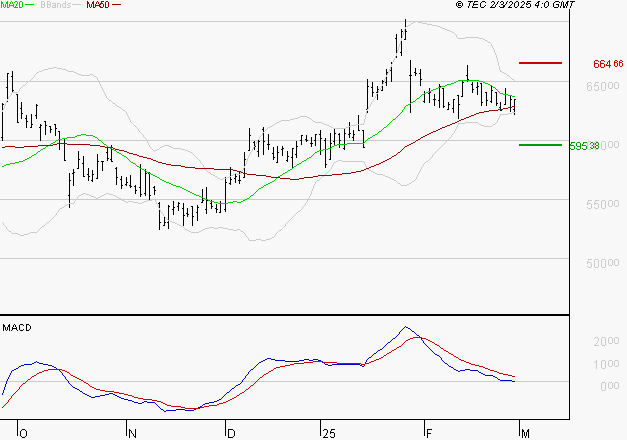Viewport: 627px width, 440px height.
Task: Click the green support line marker
Action: 540,145
